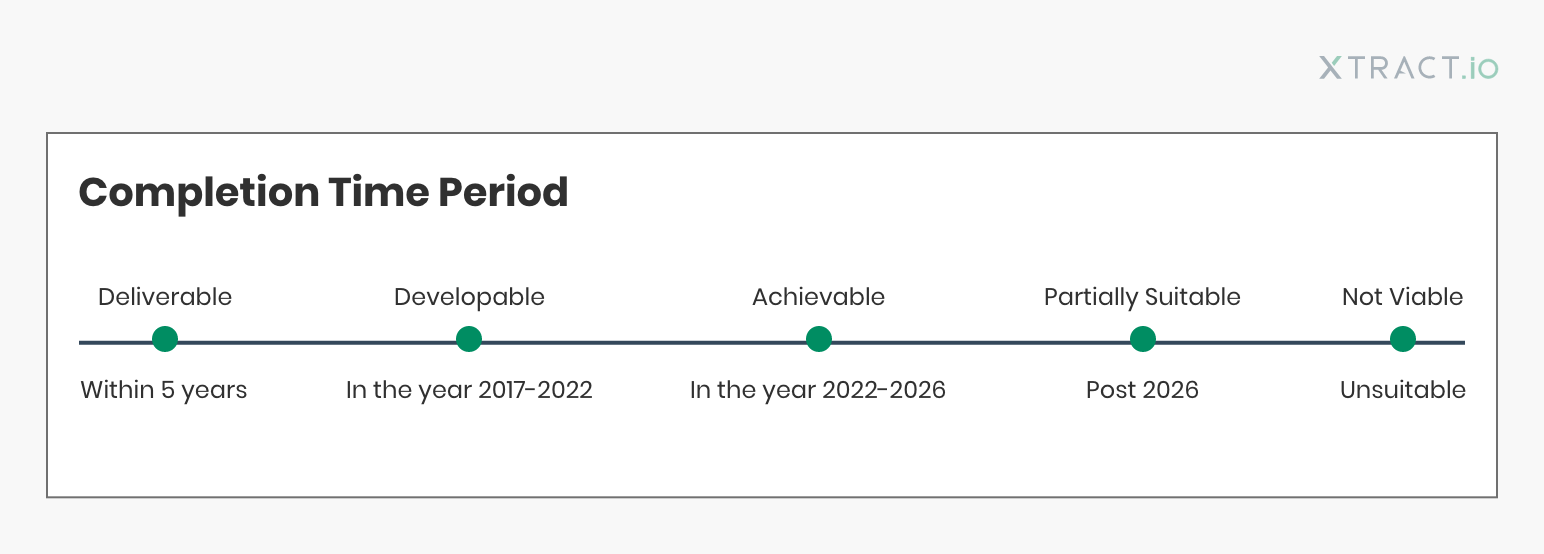Click the X letter in XTRACT logo
This screenshot has height=554, width=1544.
coord(1331,68)
